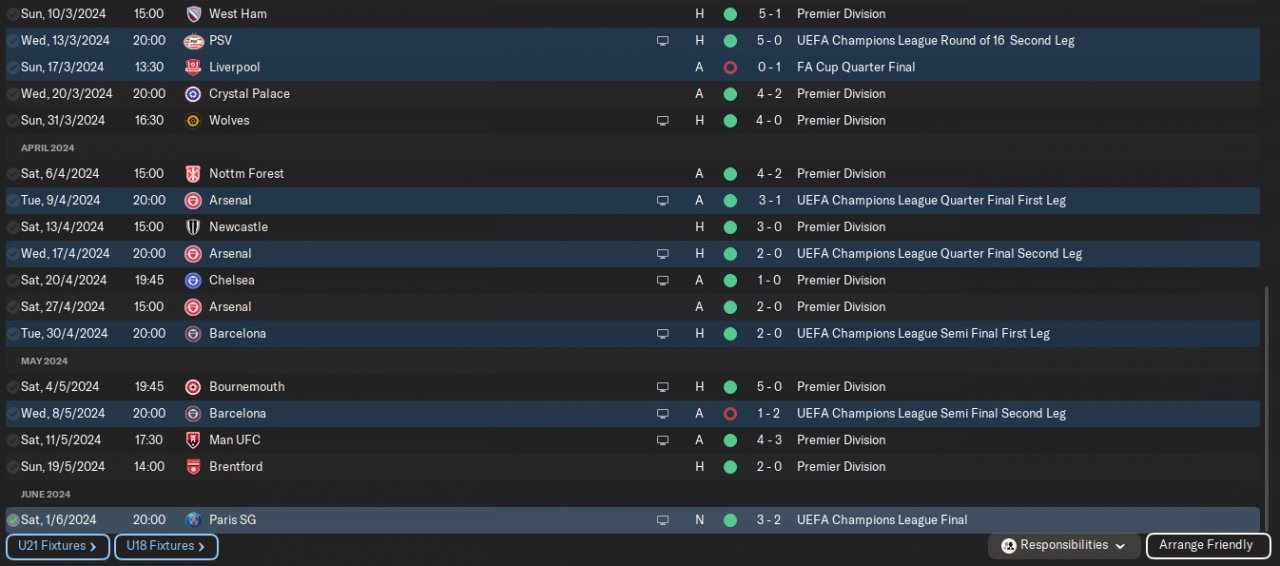Click the West Ham club badge
The image size is (1280, 566).
tap(193, 14)
